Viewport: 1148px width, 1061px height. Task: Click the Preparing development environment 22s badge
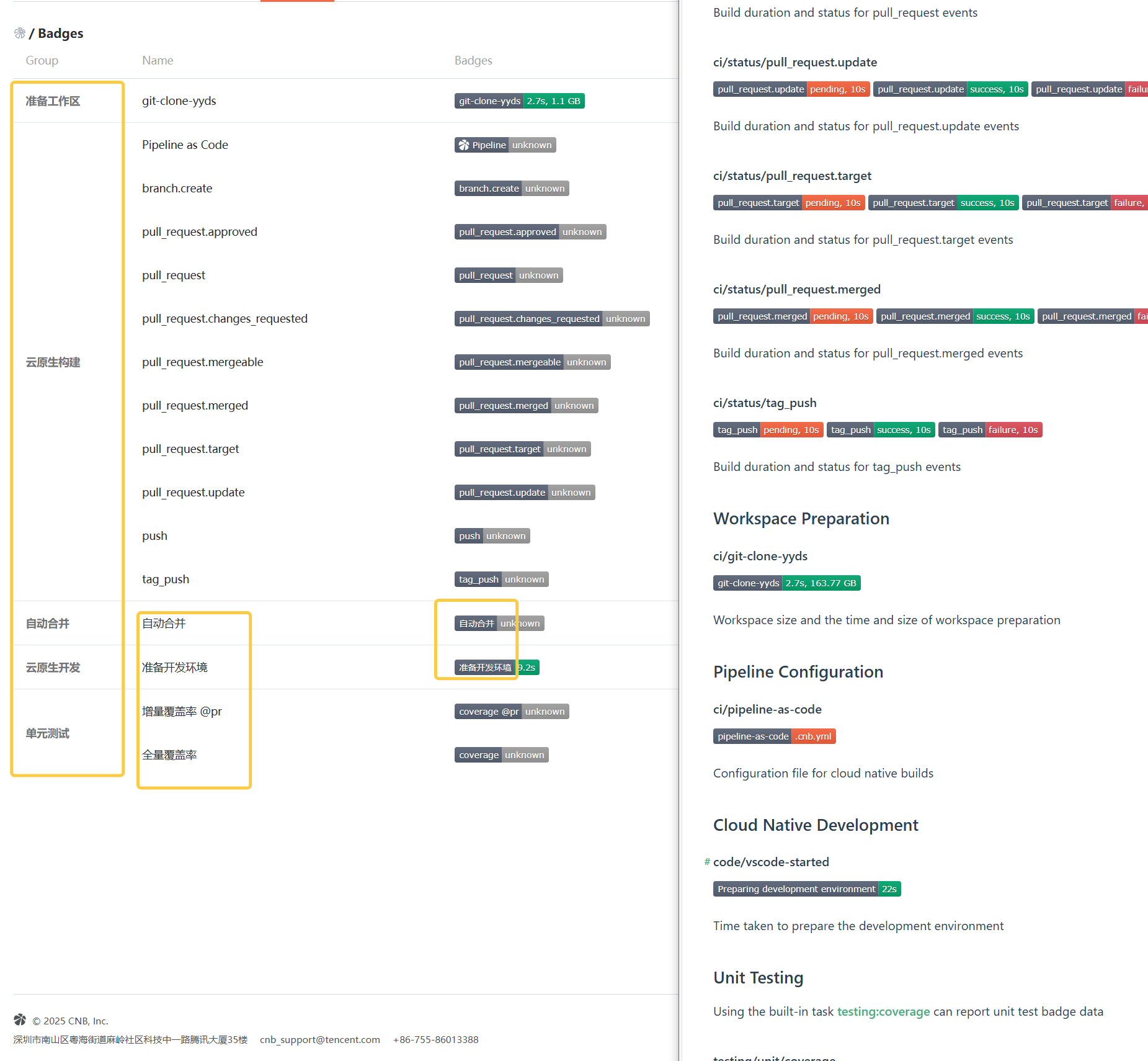click(806, 889)
